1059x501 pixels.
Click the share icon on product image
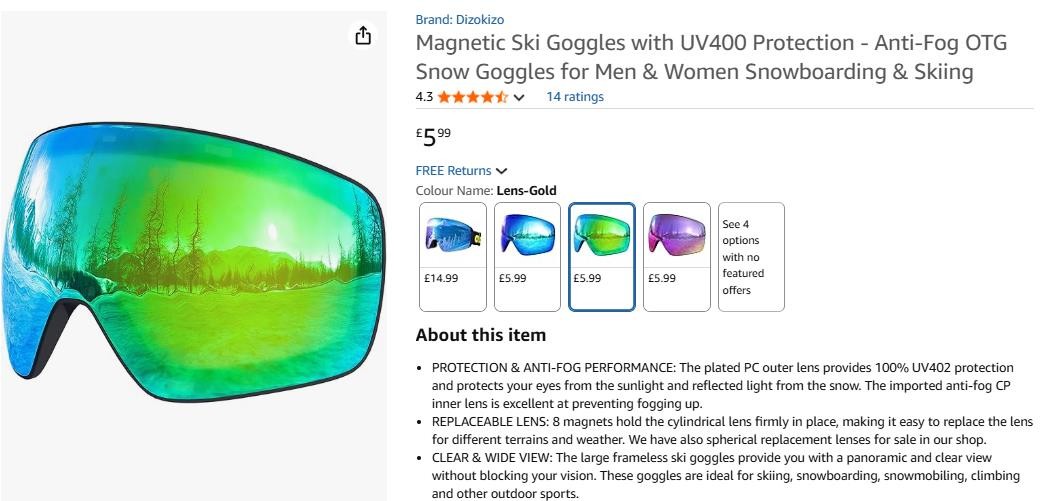pos(363,35)
